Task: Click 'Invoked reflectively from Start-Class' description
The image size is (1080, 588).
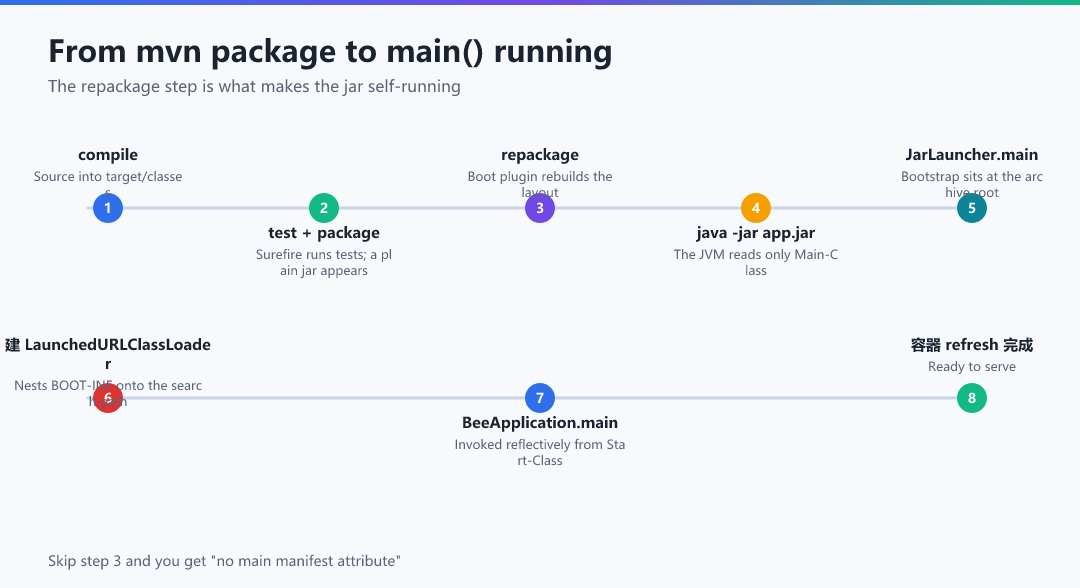Action: 540,452
